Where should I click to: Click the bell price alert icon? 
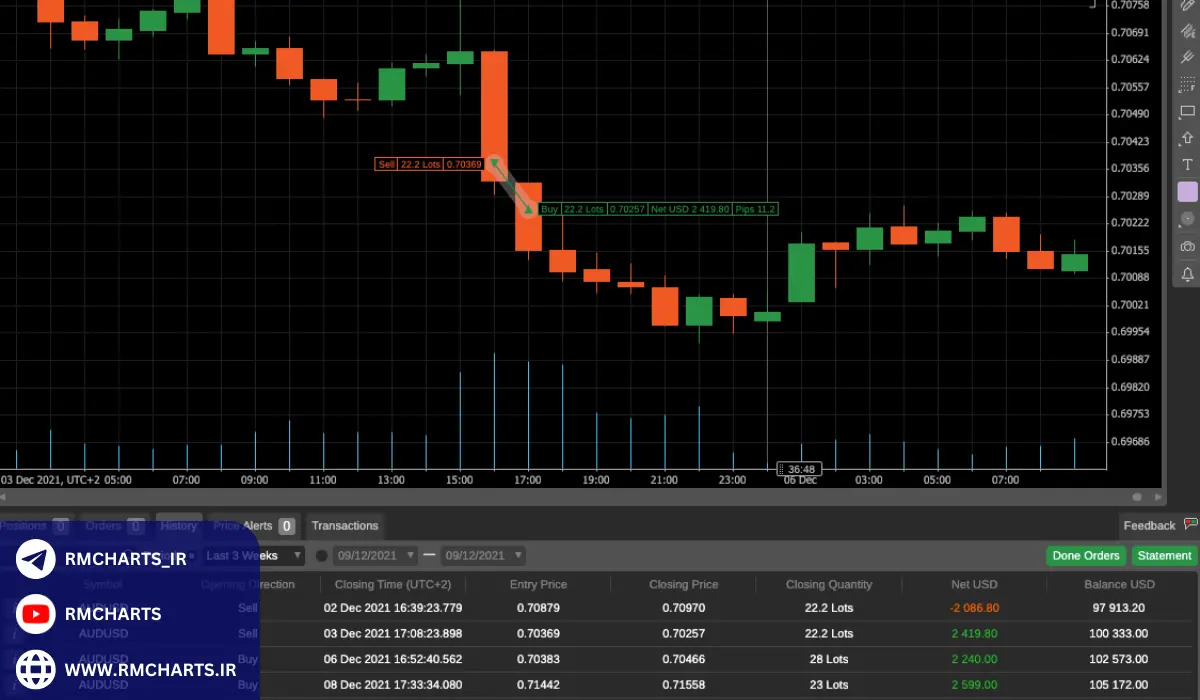(x=1187, y=273)
